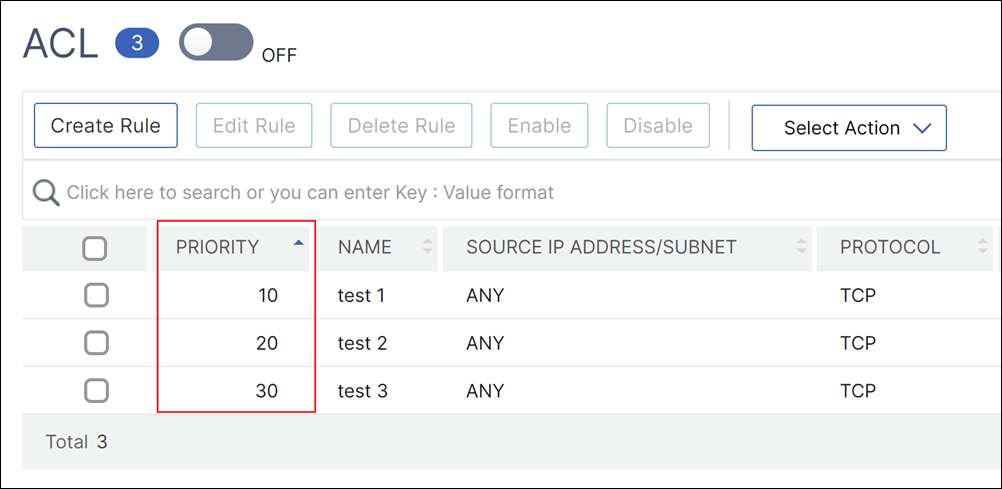1002x489 pixels.
Task: Click the test 3 rule name
Action: [362, 391]
